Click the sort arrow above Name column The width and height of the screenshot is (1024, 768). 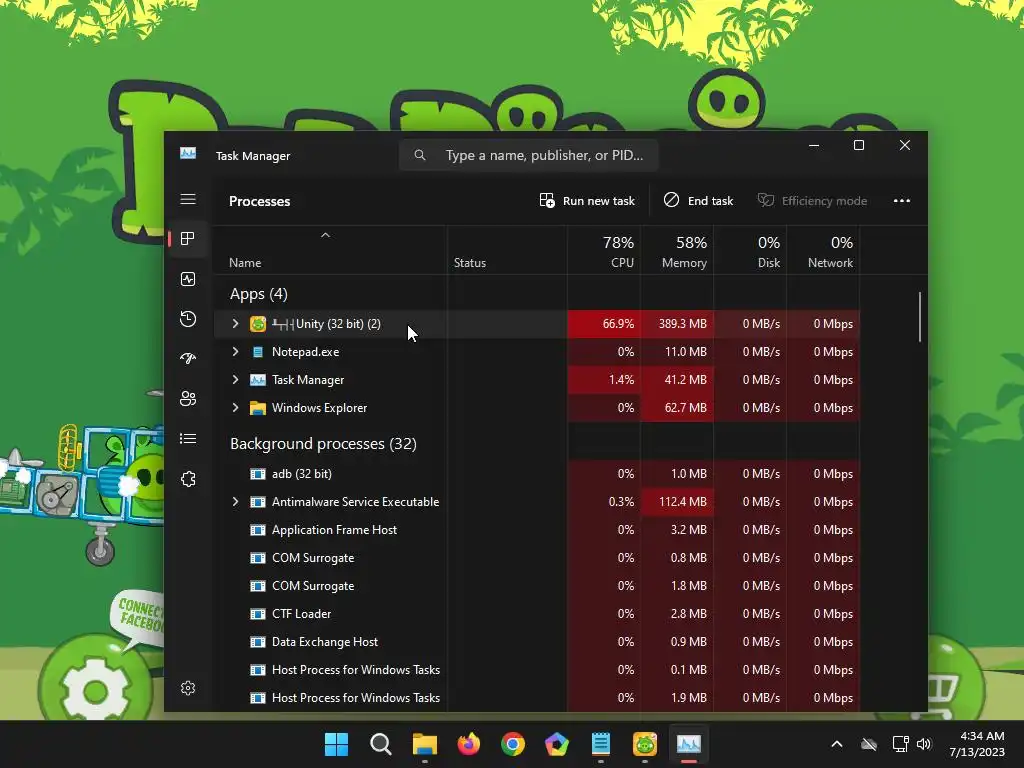coord(325,235)
